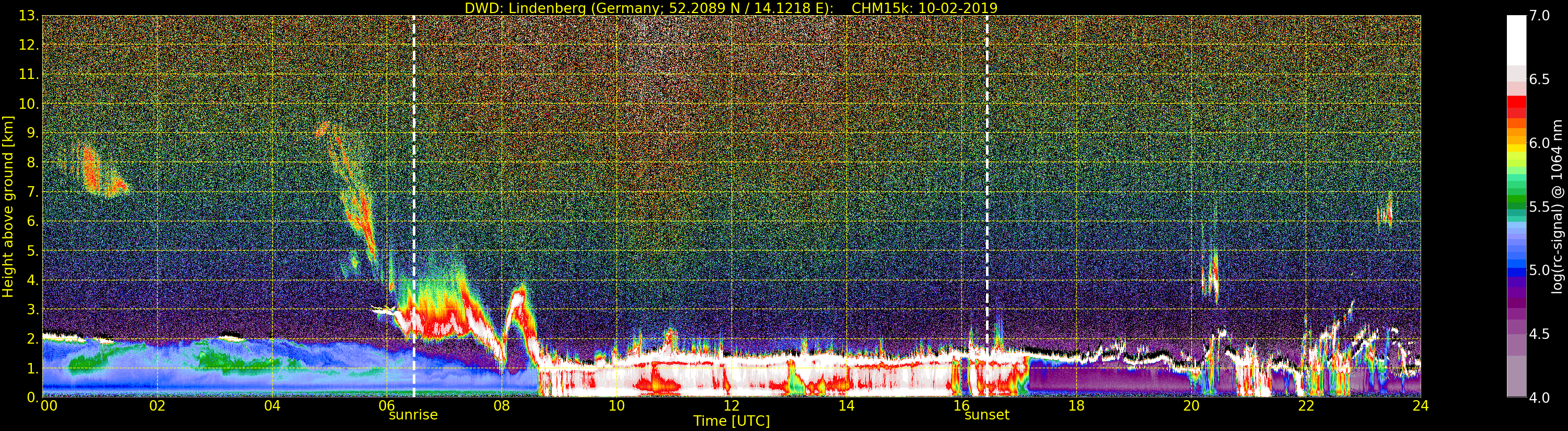The width and height of the screenshot is (1568, 431).
Task: Click the height axis tick '8.'
Action: [32, 163]
